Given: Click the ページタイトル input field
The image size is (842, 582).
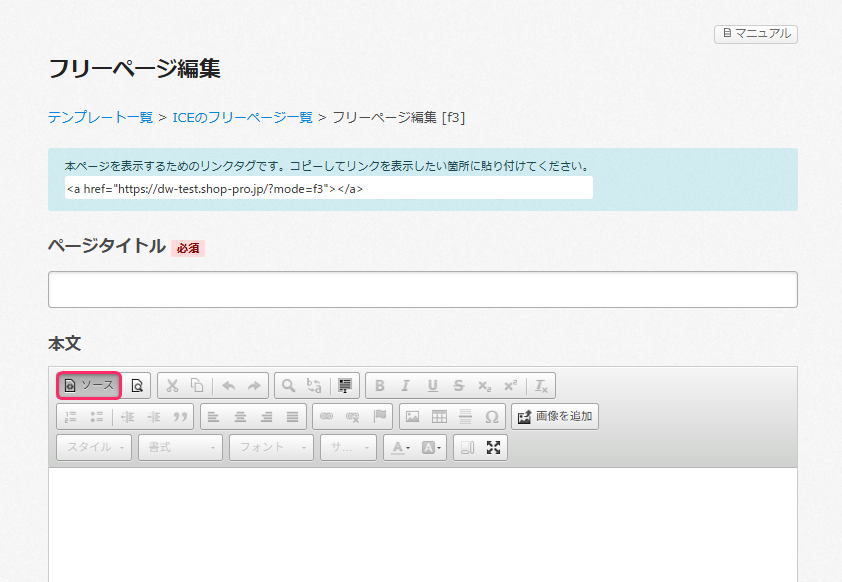Looking at the screenshot, I should [422, 289].
